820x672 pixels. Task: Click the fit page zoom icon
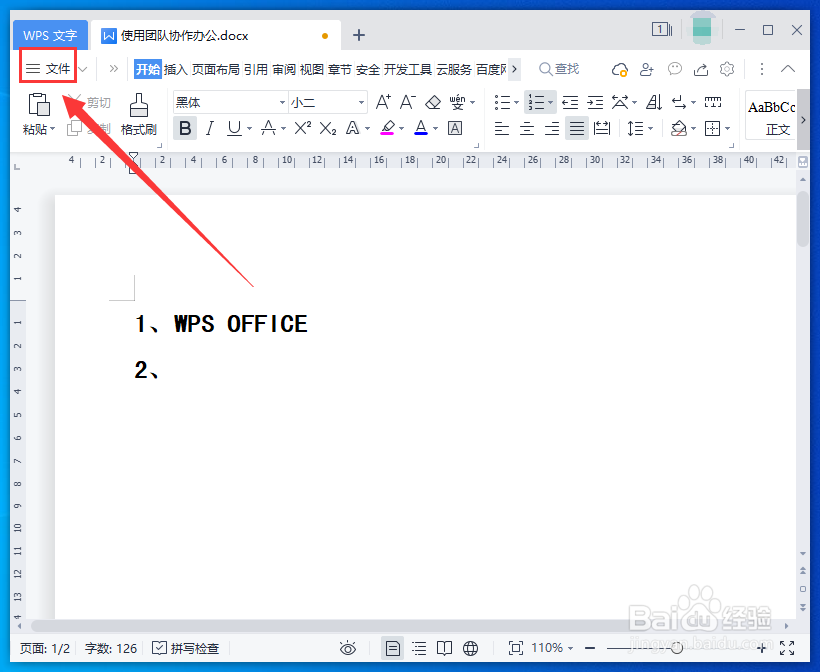(516, 648)
